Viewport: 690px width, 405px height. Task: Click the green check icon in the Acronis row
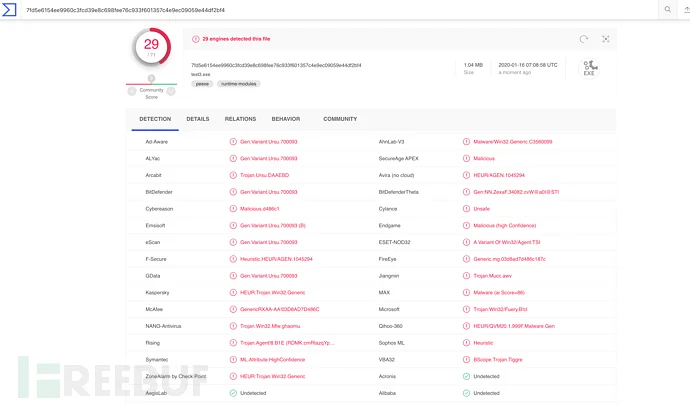click(466, 376)
